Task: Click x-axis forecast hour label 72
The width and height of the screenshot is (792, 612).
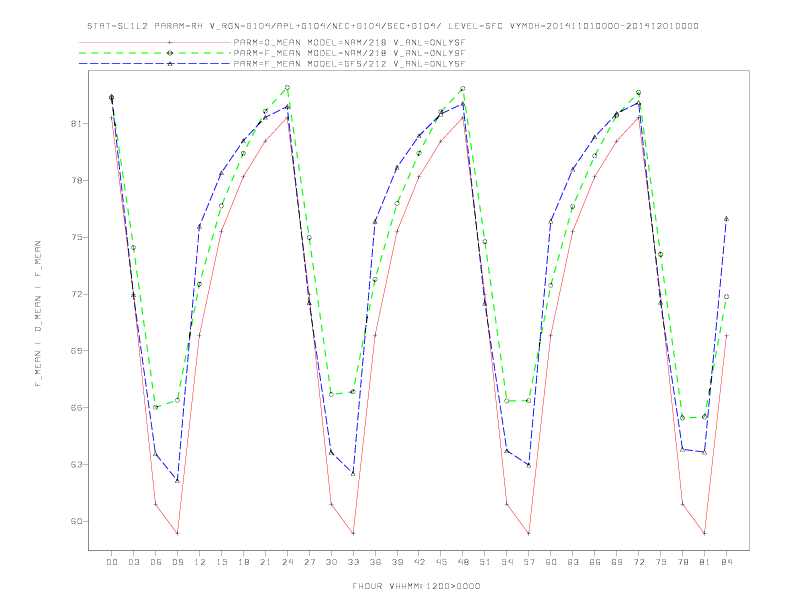Action: click(639, 562)
